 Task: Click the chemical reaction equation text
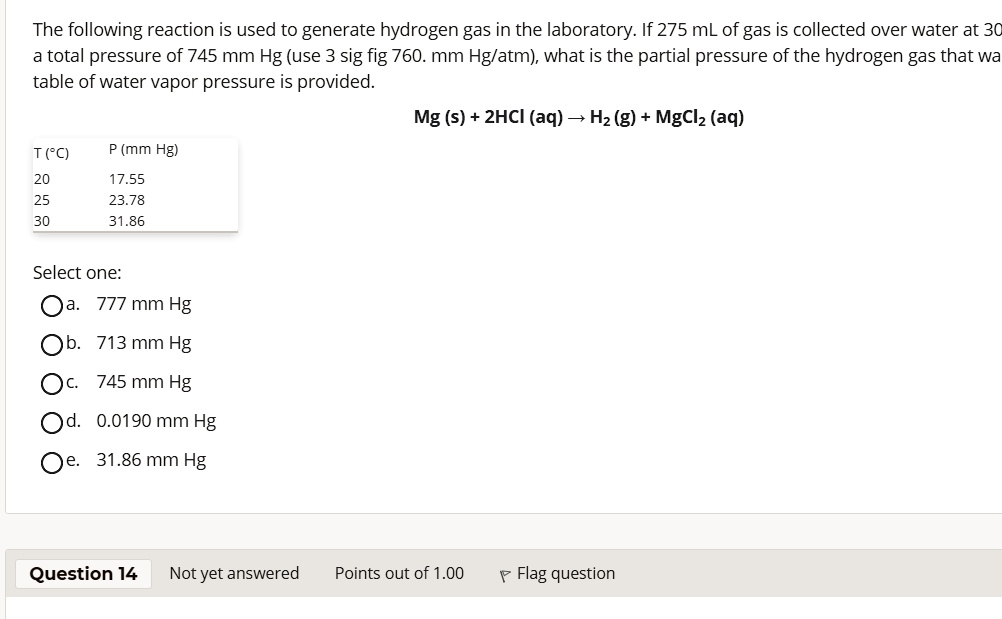point(580,116)
